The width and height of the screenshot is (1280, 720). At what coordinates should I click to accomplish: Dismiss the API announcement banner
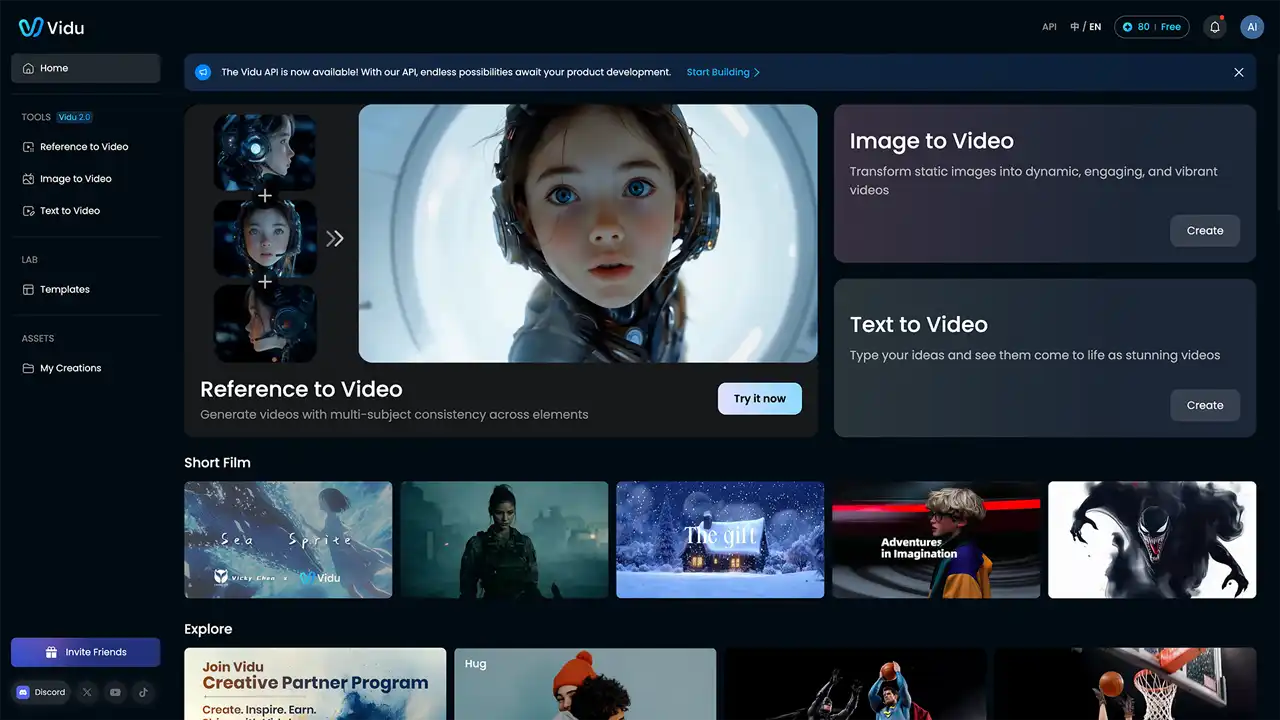[1239, 72]
